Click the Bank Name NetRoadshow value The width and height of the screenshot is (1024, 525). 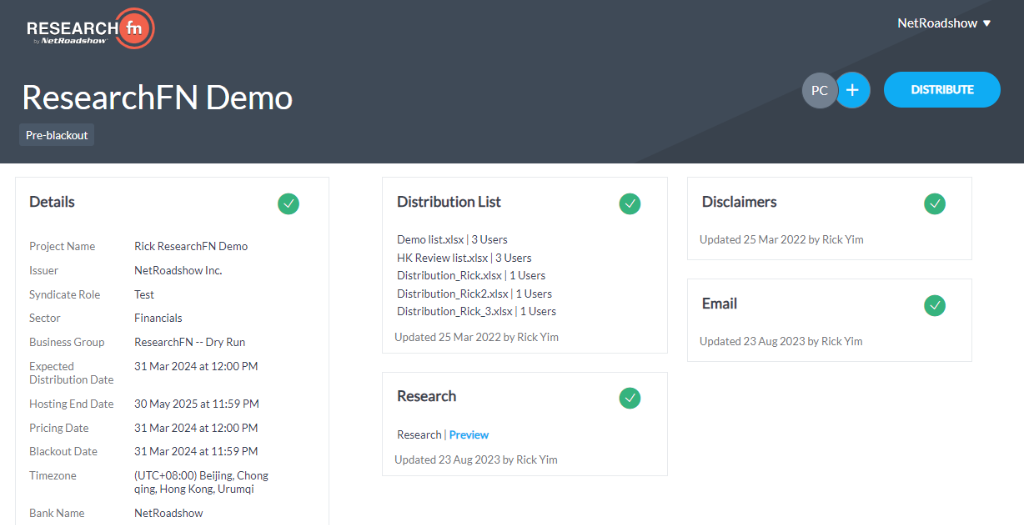coord(168,513)
